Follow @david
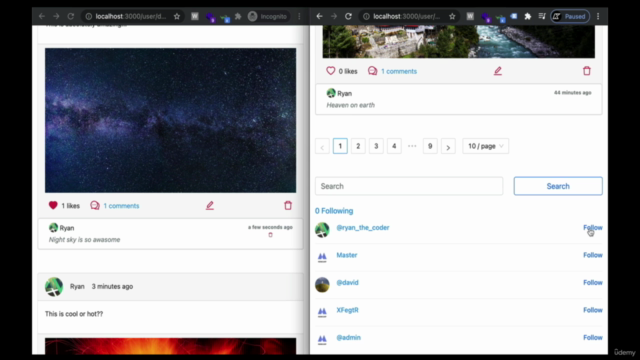The image size is (640, 360). 593,282
